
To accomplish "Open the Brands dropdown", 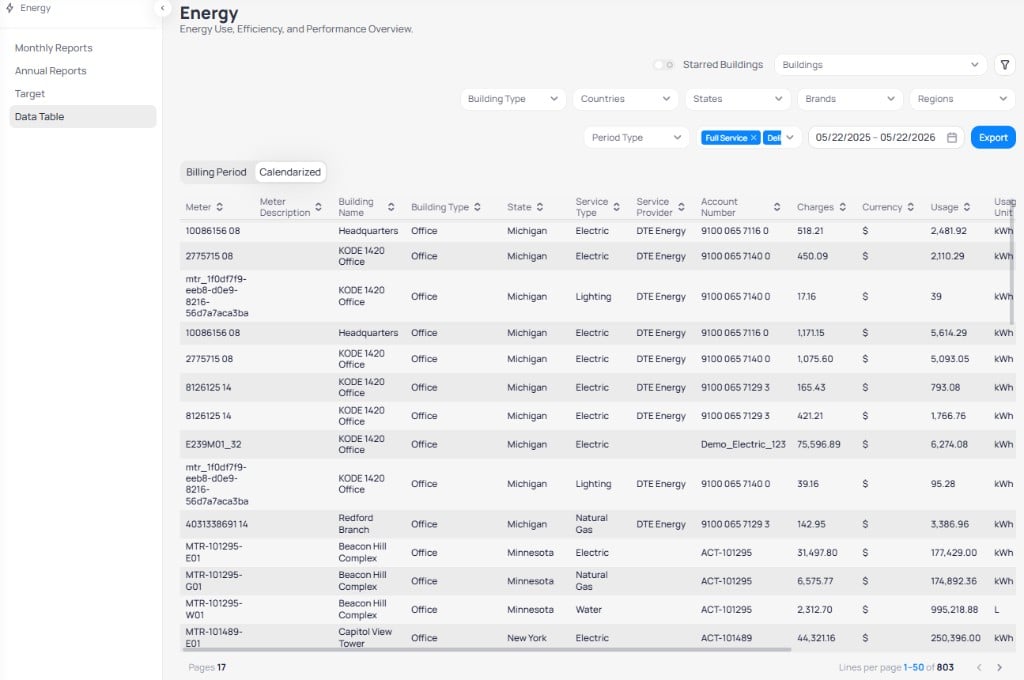I will [x=850, y=99].
